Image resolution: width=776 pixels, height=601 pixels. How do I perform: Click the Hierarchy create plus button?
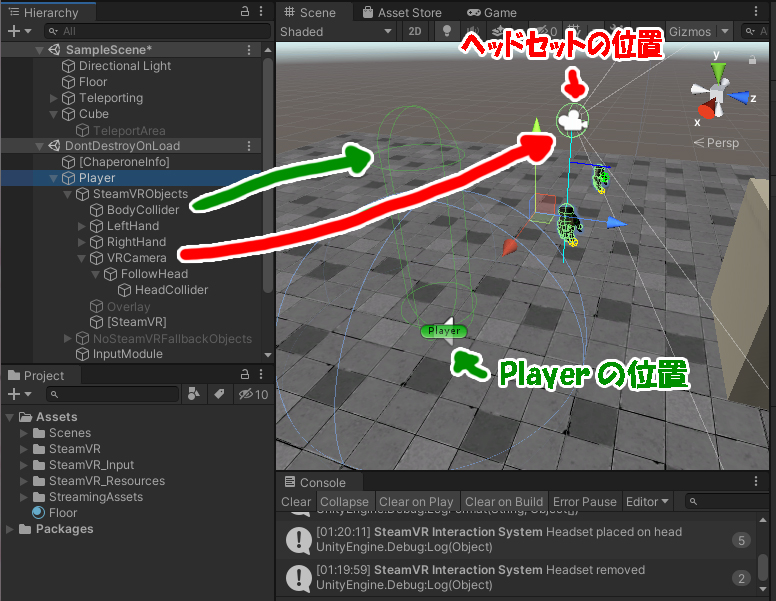(x=14, y=31)
